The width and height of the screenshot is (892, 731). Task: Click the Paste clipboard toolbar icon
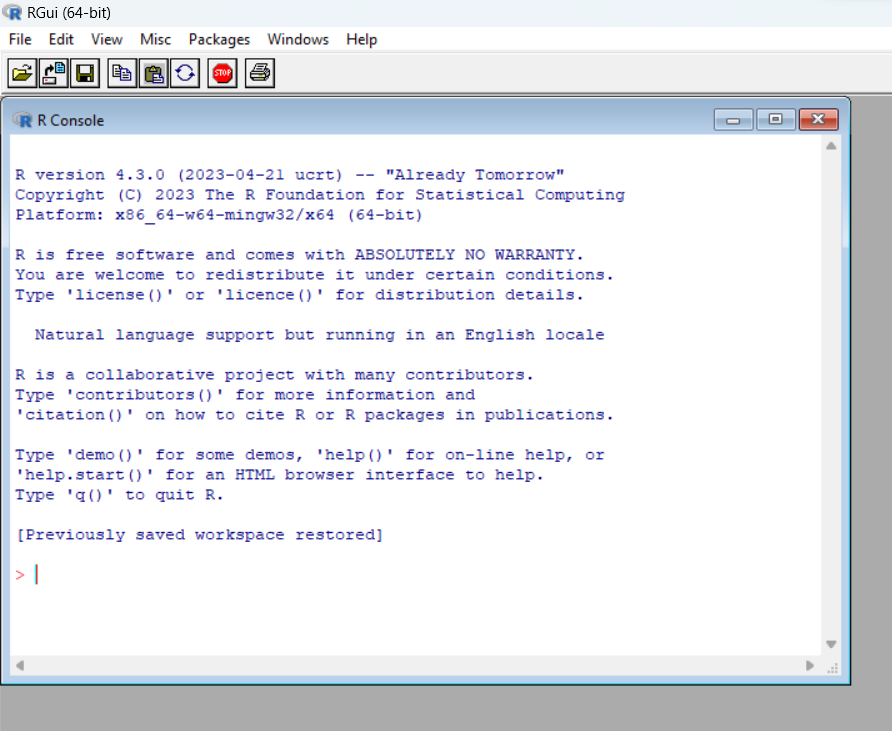154,73
